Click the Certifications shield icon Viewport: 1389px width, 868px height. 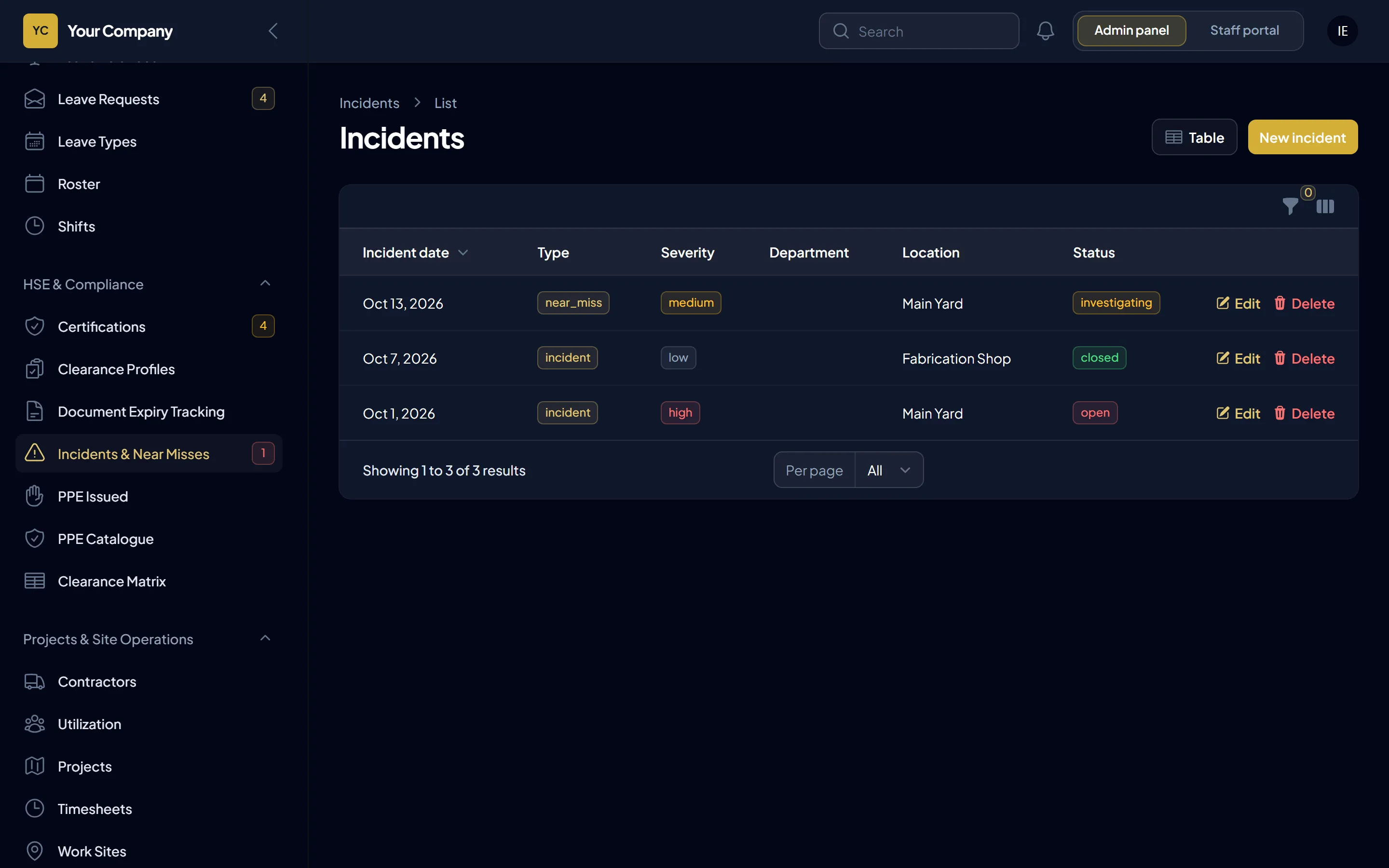pyautogui.click(x=34, y=326)
